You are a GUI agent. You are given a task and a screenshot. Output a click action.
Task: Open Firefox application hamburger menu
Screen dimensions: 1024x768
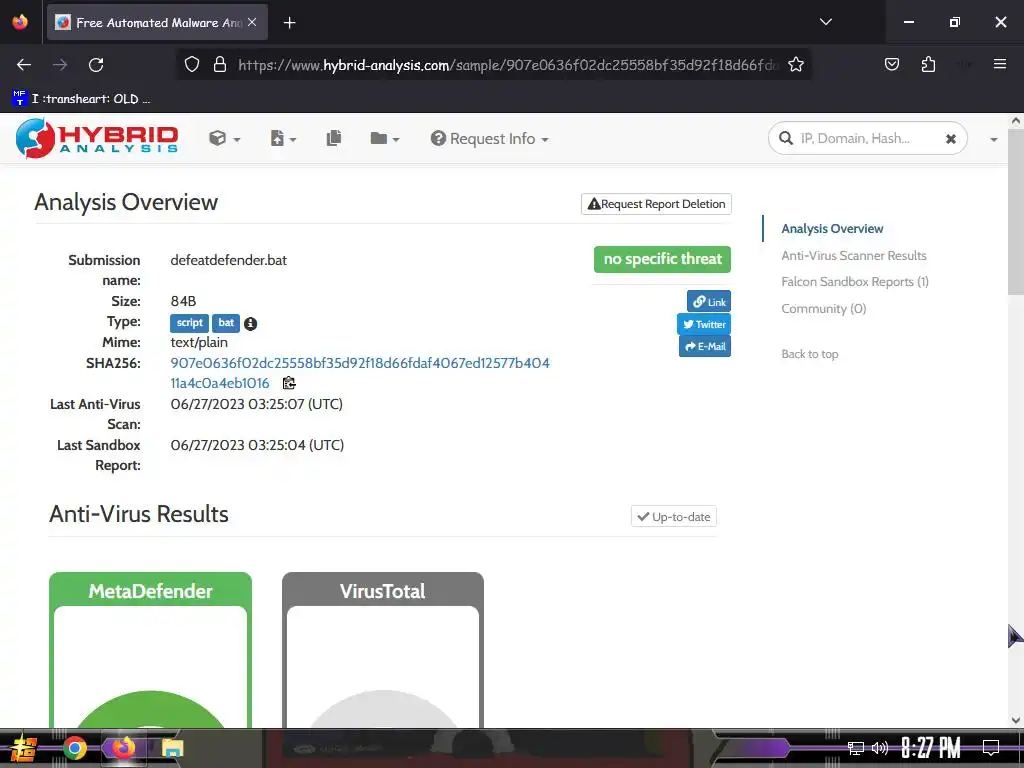999,64
